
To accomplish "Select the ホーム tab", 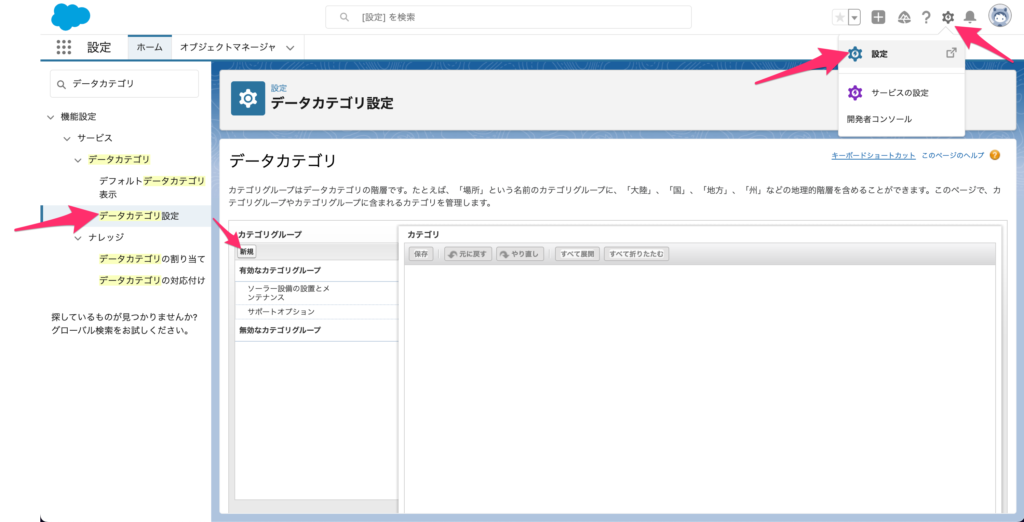I will (150, 47).
